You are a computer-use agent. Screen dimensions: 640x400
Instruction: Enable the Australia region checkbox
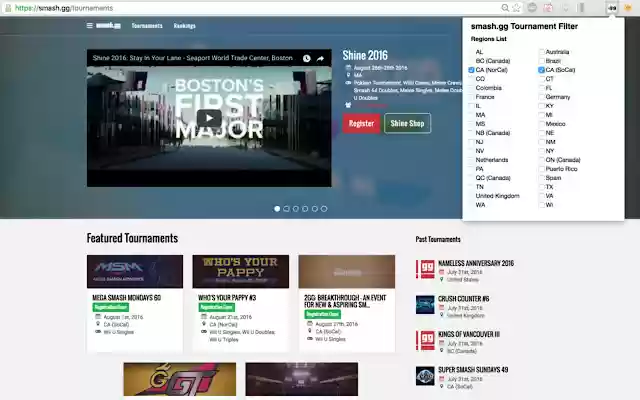(x=541, y=52)
